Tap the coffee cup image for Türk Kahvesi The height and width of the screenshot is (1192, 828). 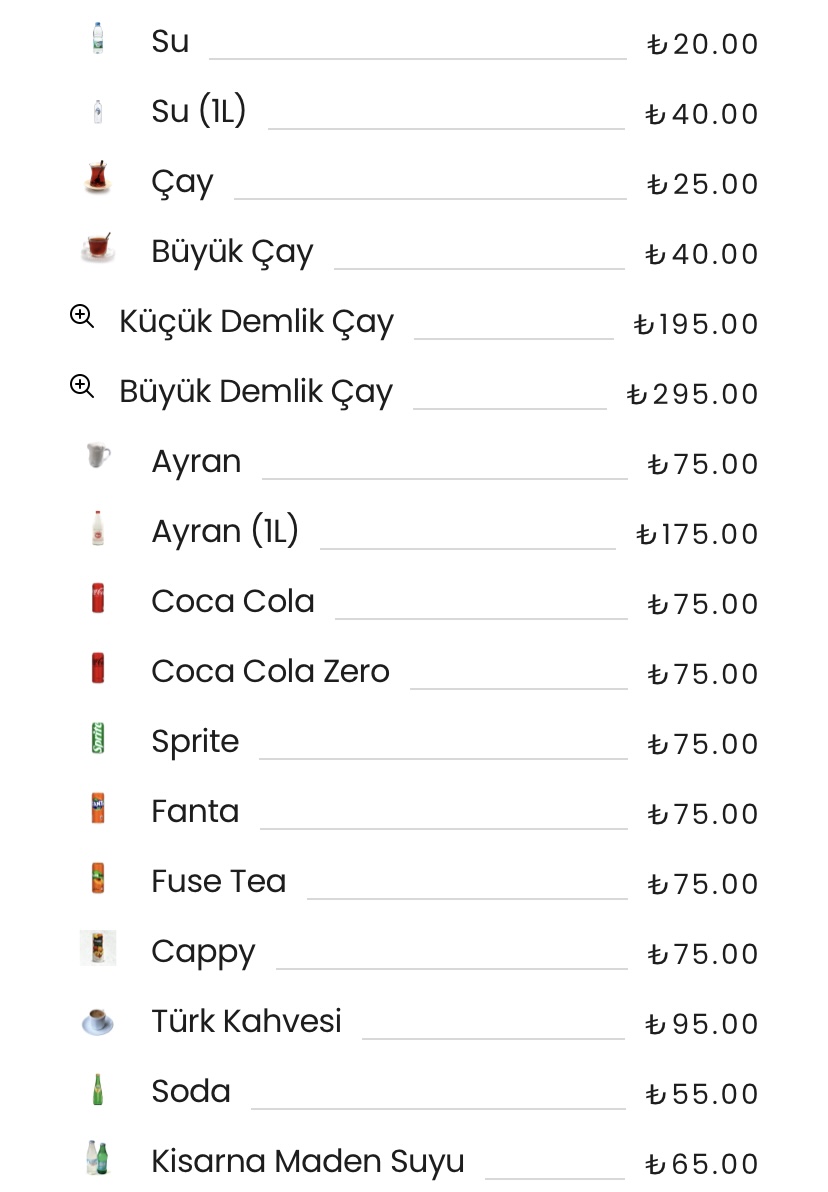coord(97,1020)
